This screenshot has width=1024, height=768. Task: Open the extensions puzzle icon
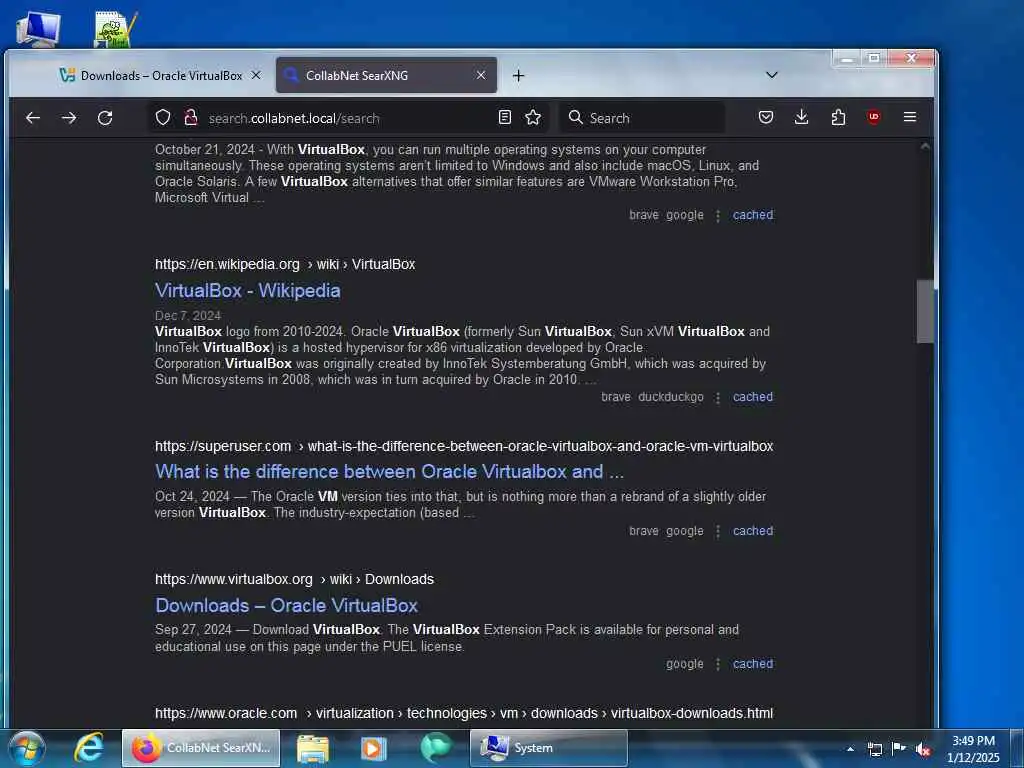[838, 118]
